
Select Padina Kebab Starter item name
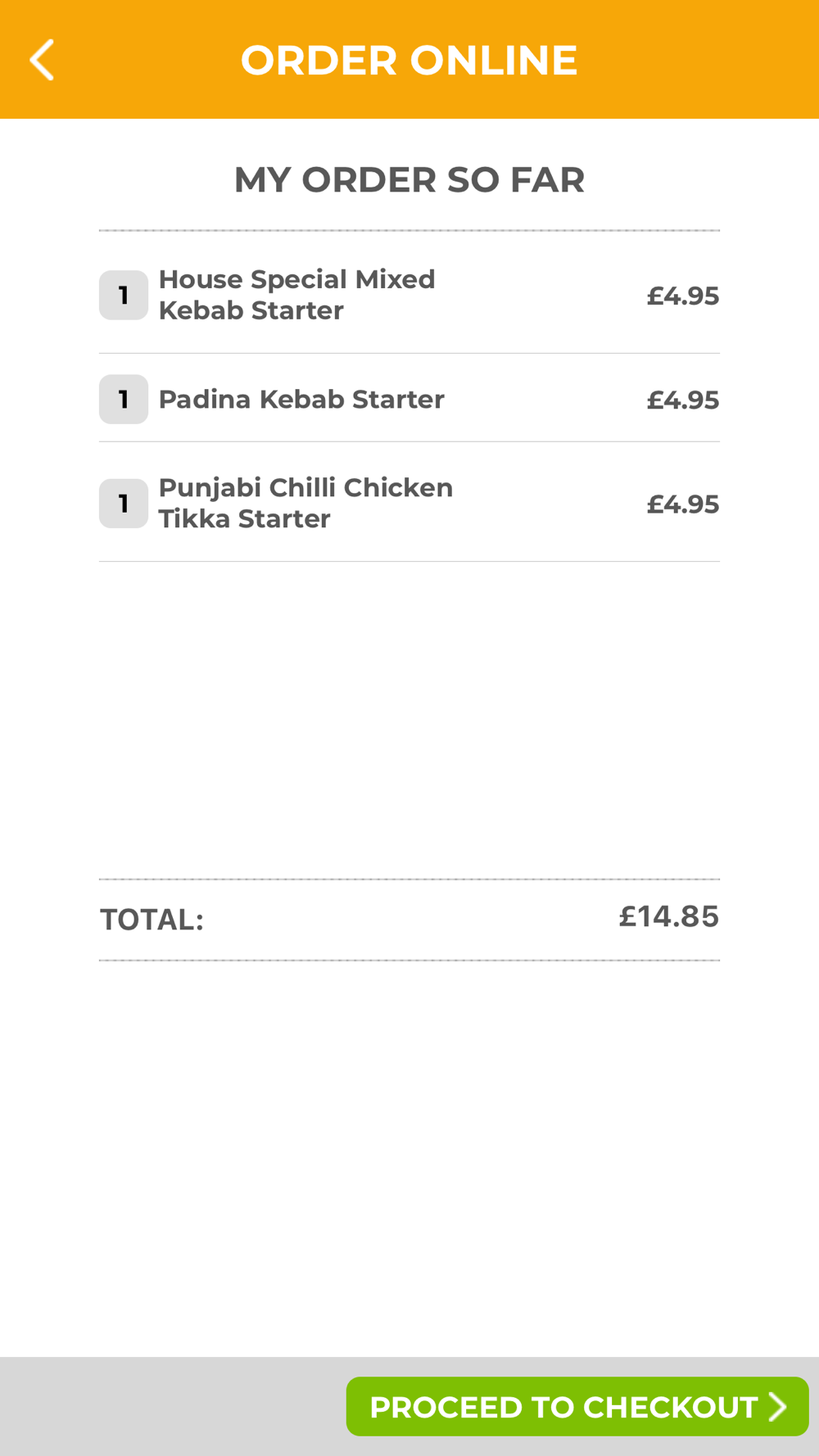[x=301, y=399]
